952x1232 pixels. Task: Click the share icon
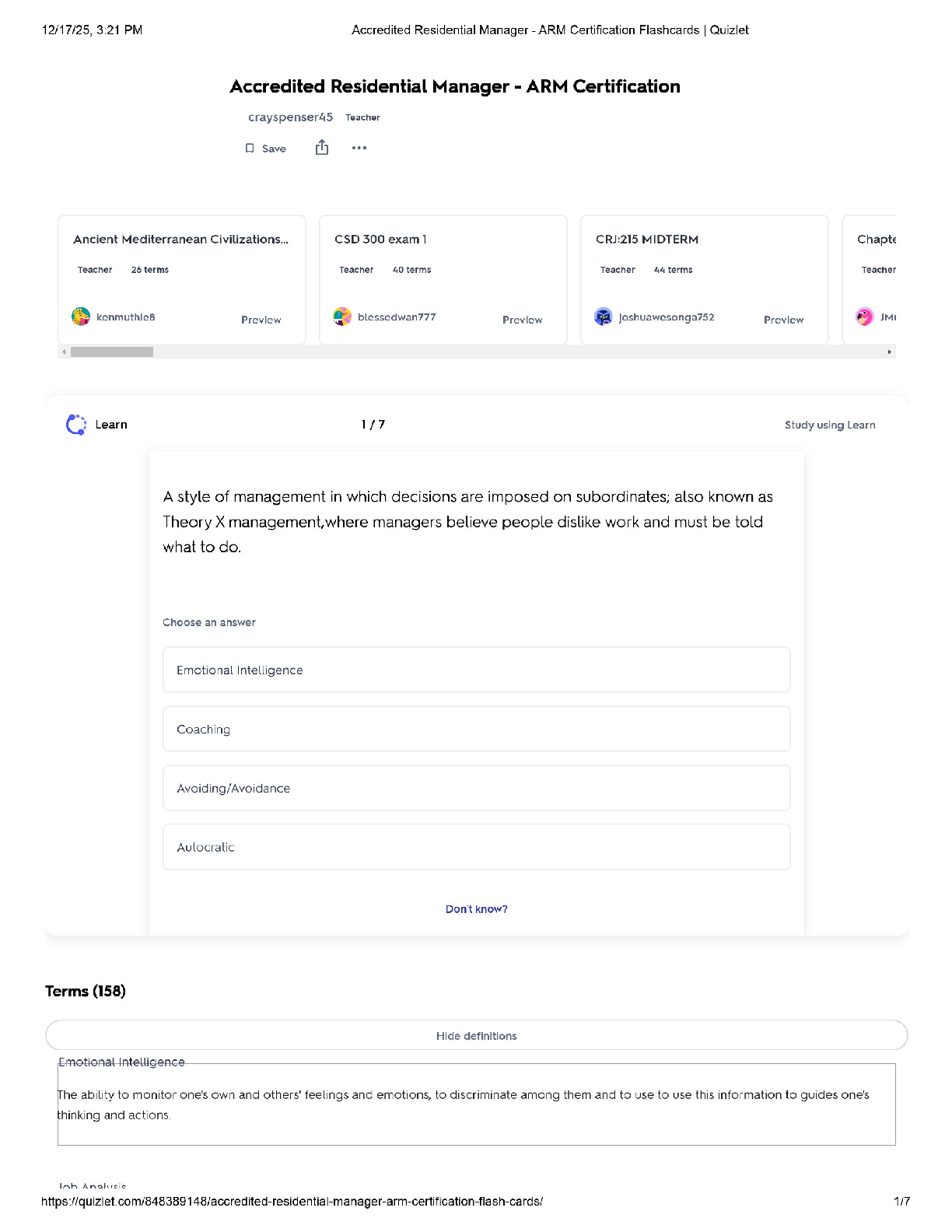coord(322,148)
